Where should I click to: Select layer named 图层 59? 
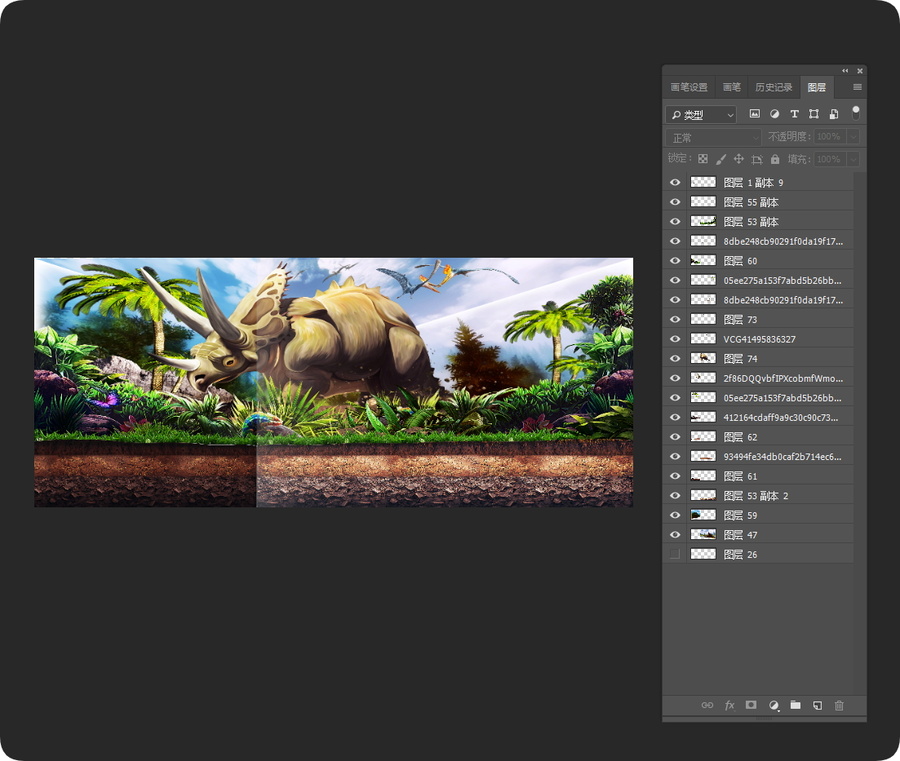tap(740, 515)
